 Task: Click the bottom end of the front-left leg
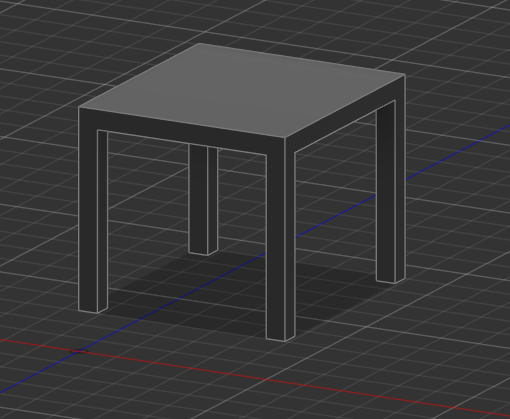point(93,311)
